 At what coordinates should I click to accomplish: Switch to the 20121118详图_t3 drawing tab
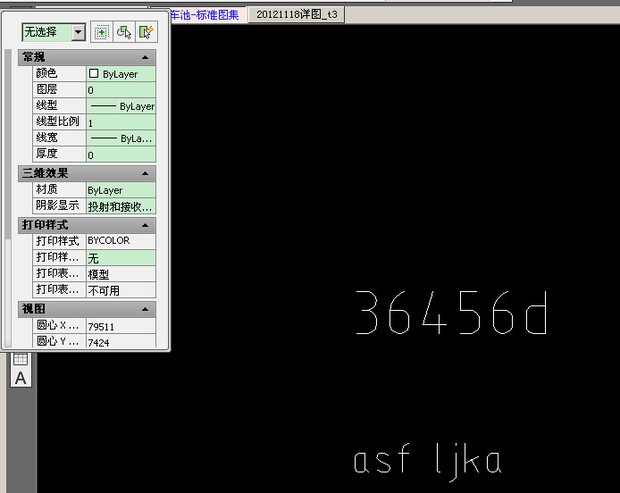297,15
